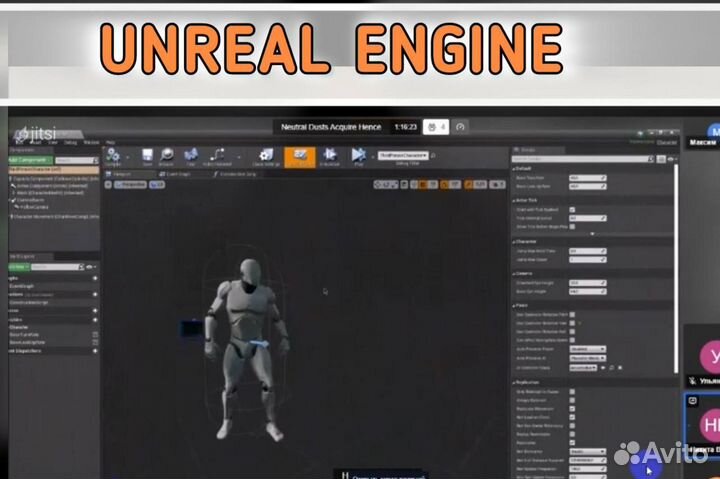Add a macro with Macros plus icon
The image size is (720, 479).
95,311
